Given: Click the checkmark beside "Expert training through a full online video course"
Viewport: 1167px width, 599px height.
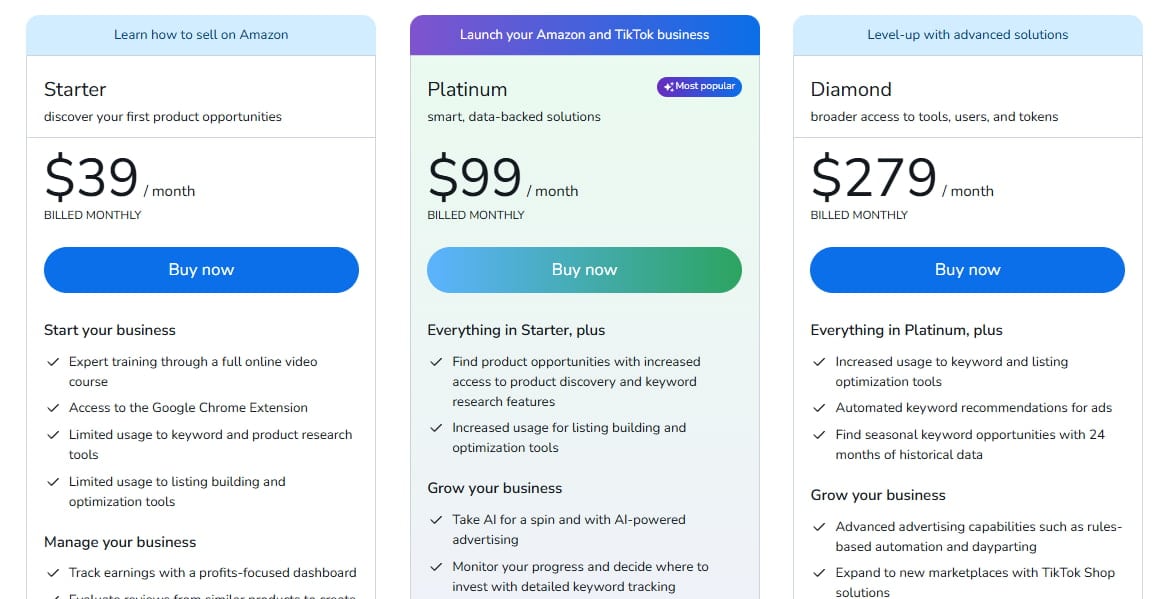Looking at the screenshot, I should click(53, 361).
